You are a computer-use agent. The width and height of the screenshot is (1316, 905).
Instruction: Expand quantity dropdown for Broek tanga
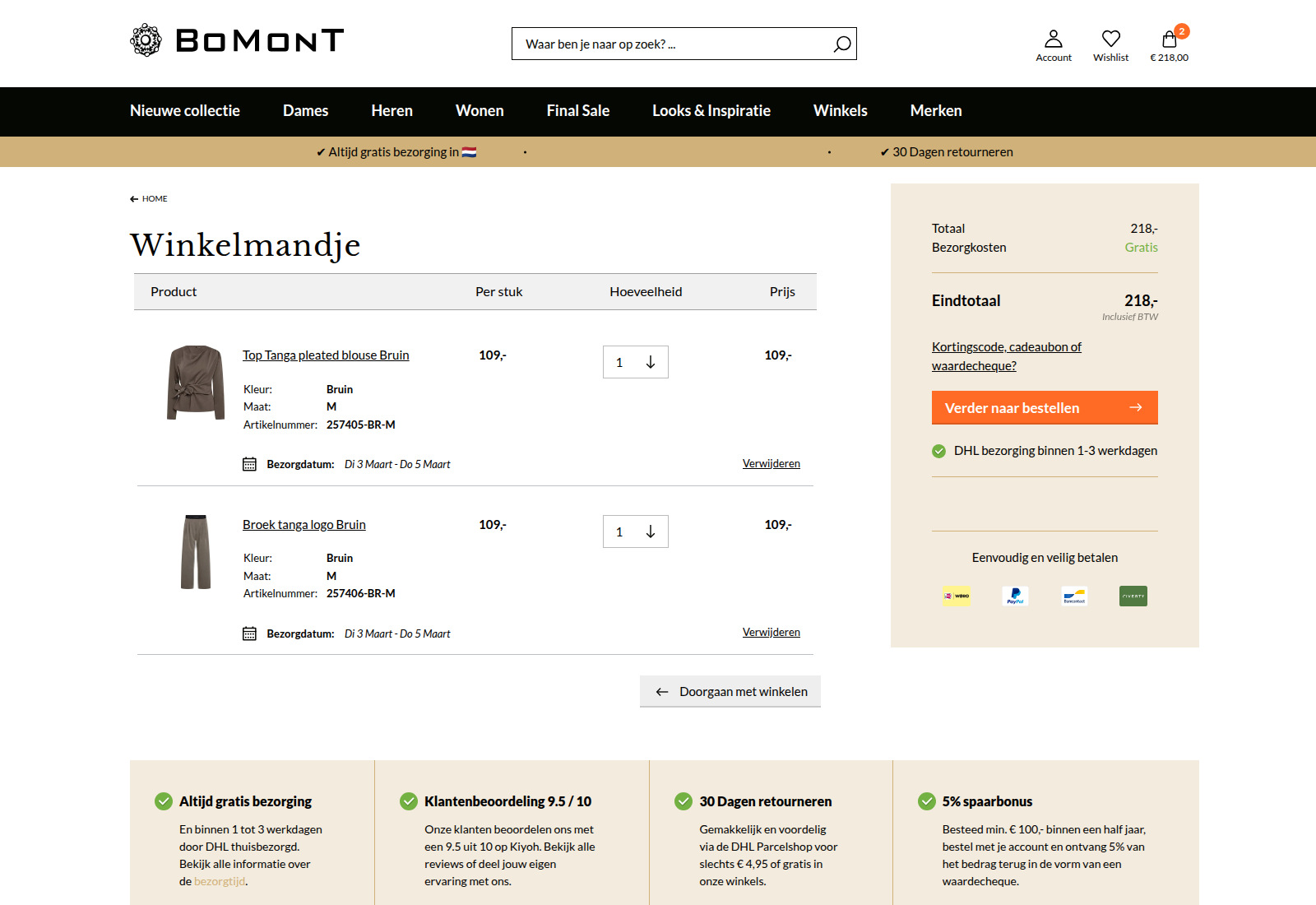650,531
